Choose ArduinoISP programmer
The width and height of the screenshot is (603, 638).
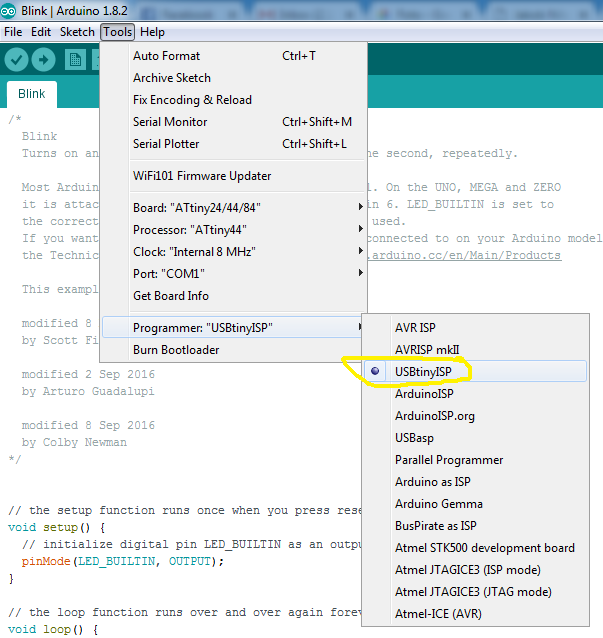(475, 393)
